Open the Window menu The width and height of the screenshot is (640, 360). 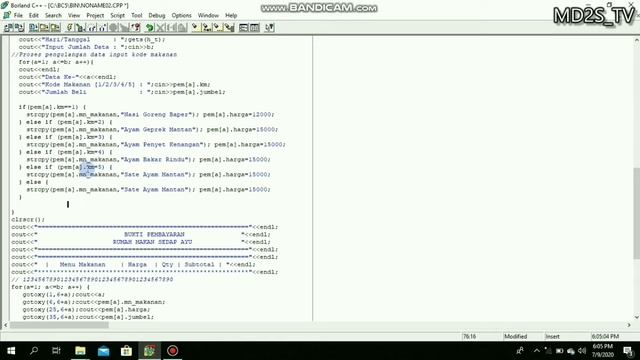(208, 16)
